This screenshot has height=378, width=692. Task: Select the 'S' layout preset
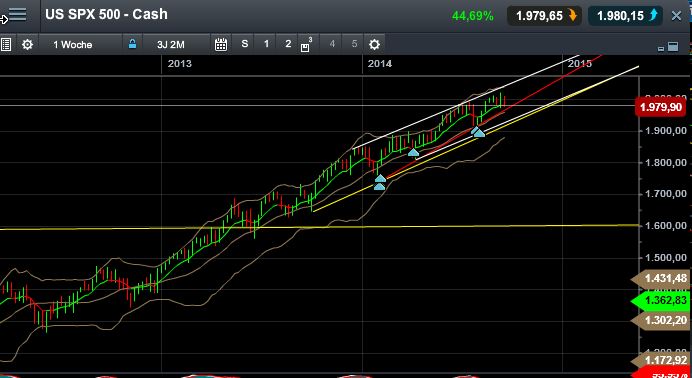244,44
